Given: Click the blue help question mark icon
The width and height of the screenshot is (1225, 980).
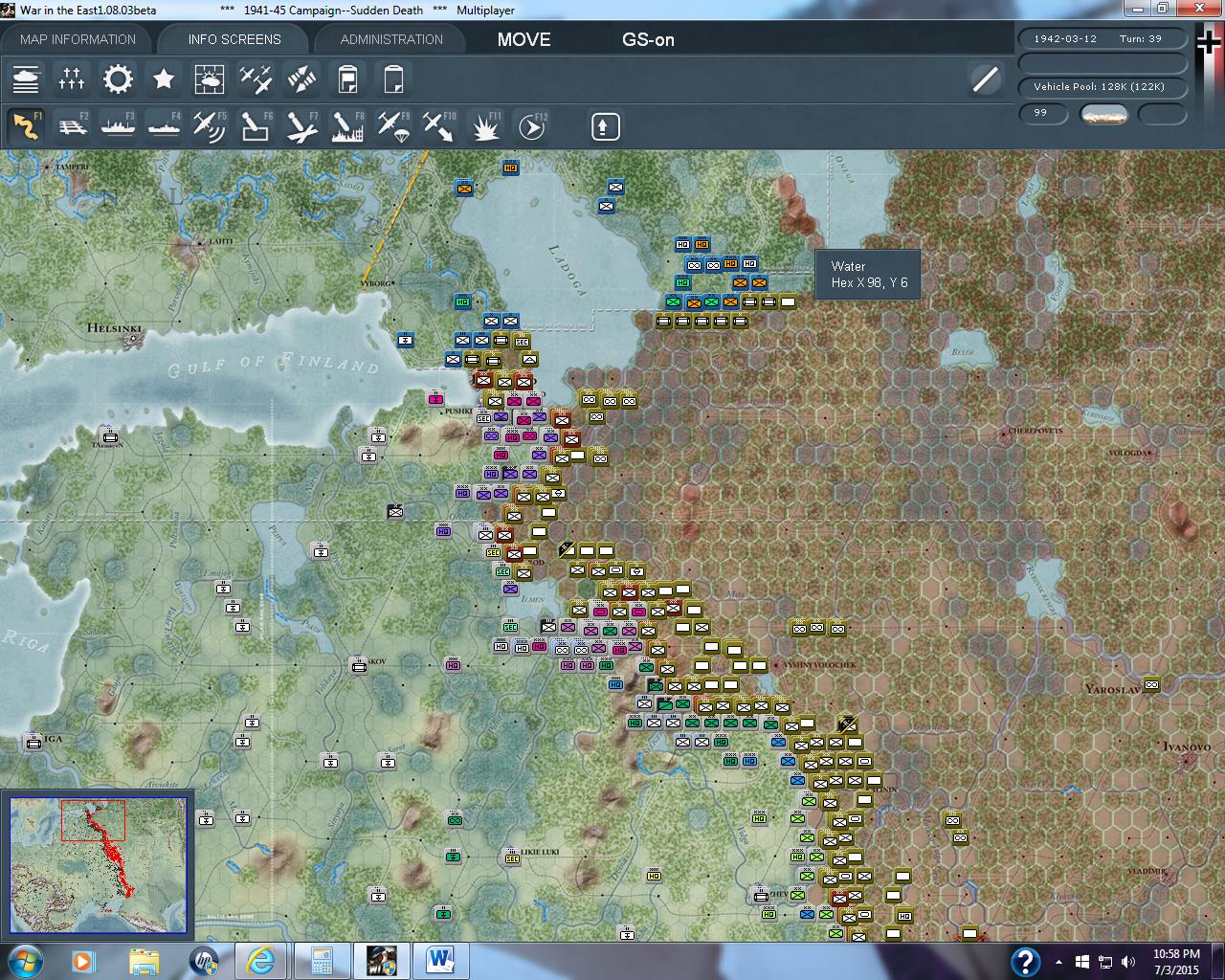Looking at the screenshot, I should click(1025, 961).
